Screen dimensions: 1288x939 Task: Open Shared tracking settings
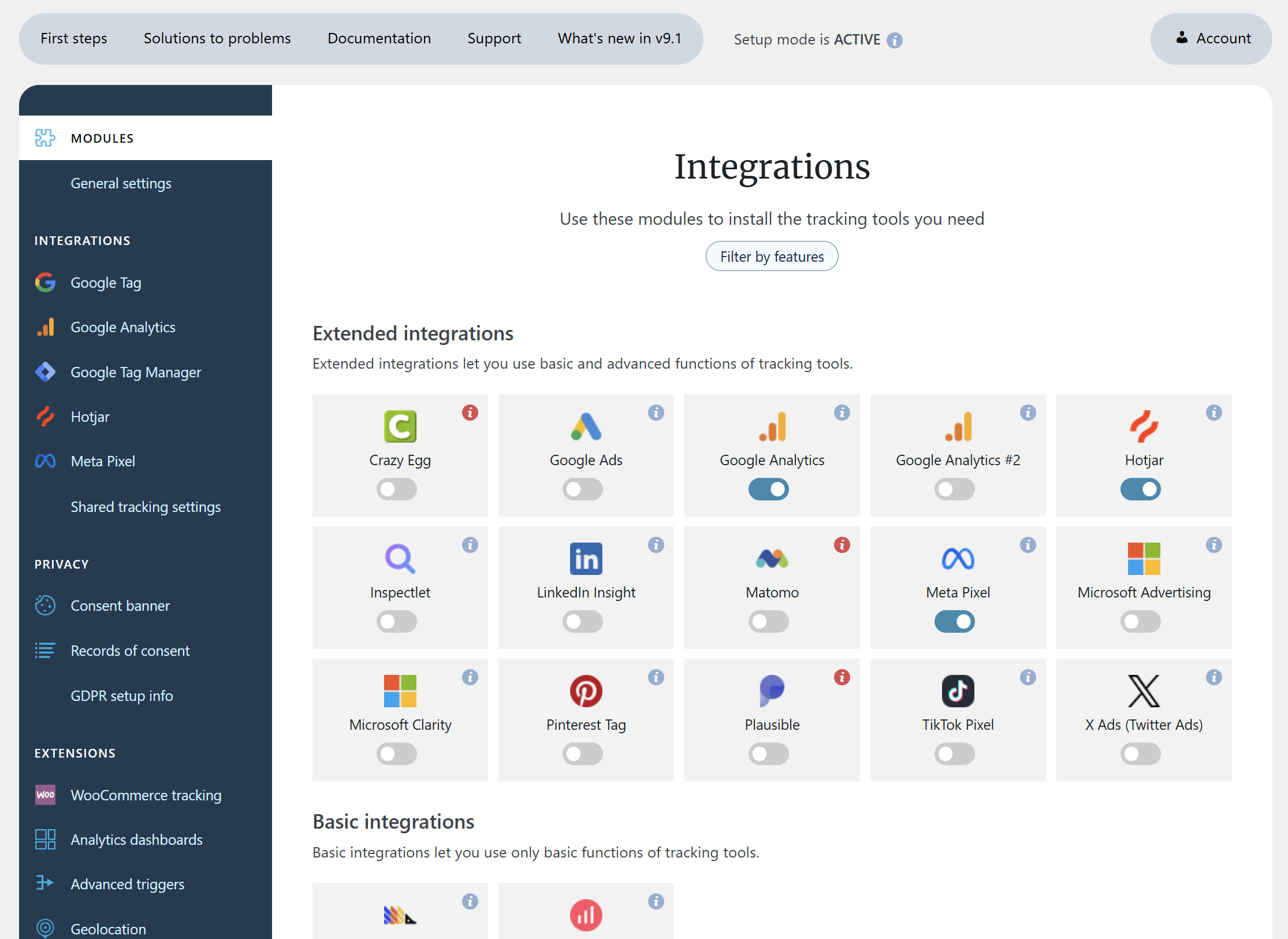(146, 507)
